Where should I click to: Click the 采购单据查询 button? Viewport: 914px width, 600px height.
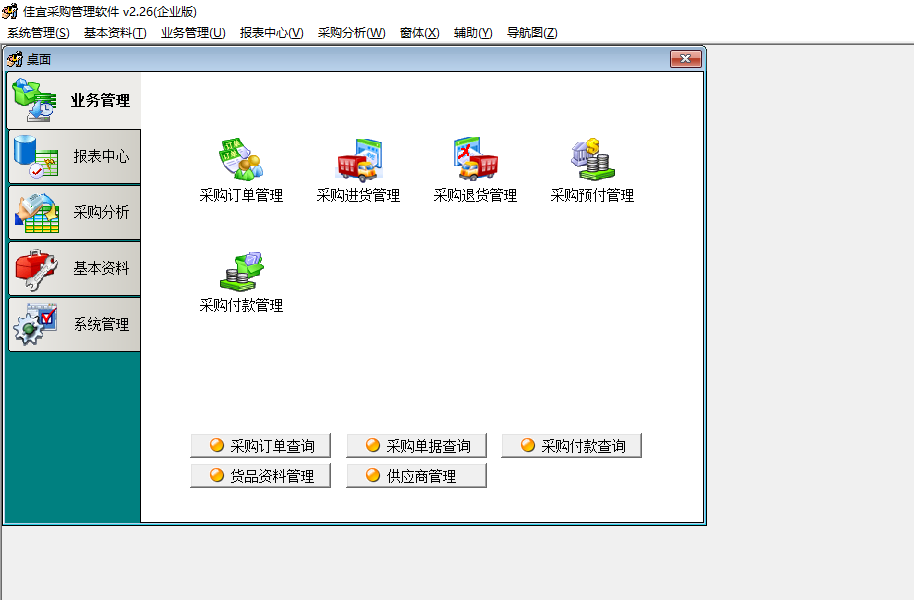416,445
